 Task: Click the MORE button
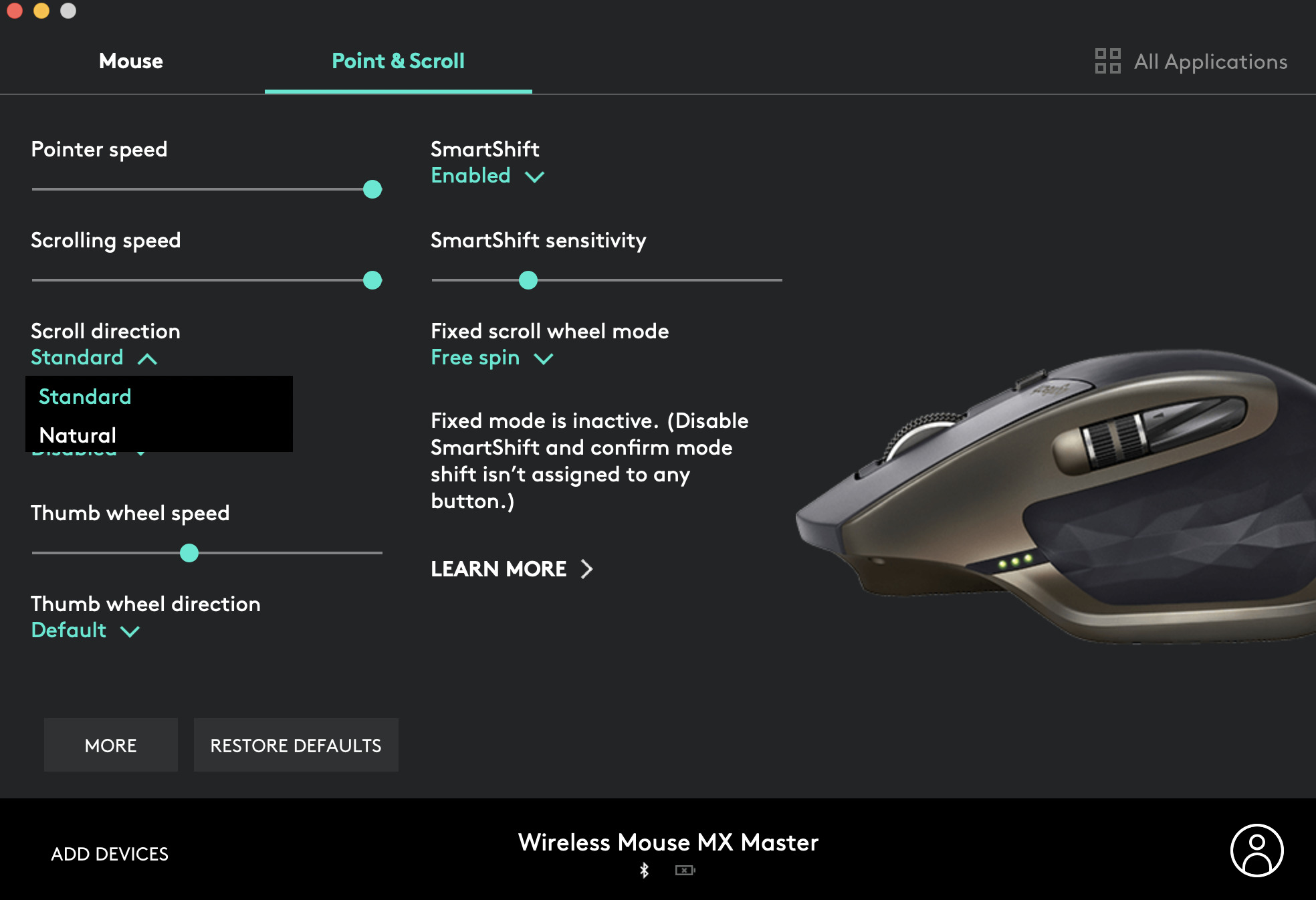[111, 744]
